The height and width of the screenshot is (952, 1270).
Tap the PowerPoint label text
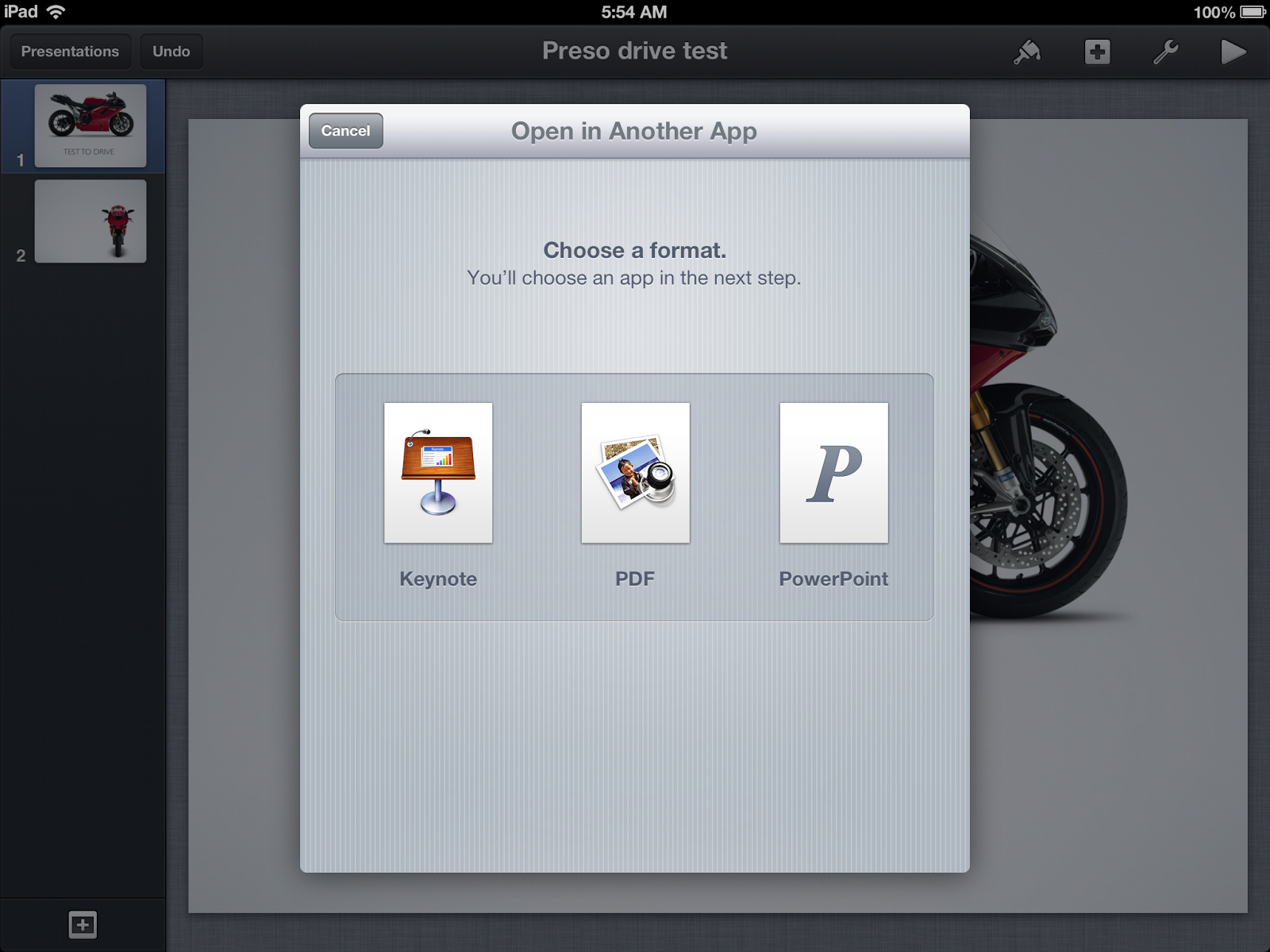[x=833, y=579]
